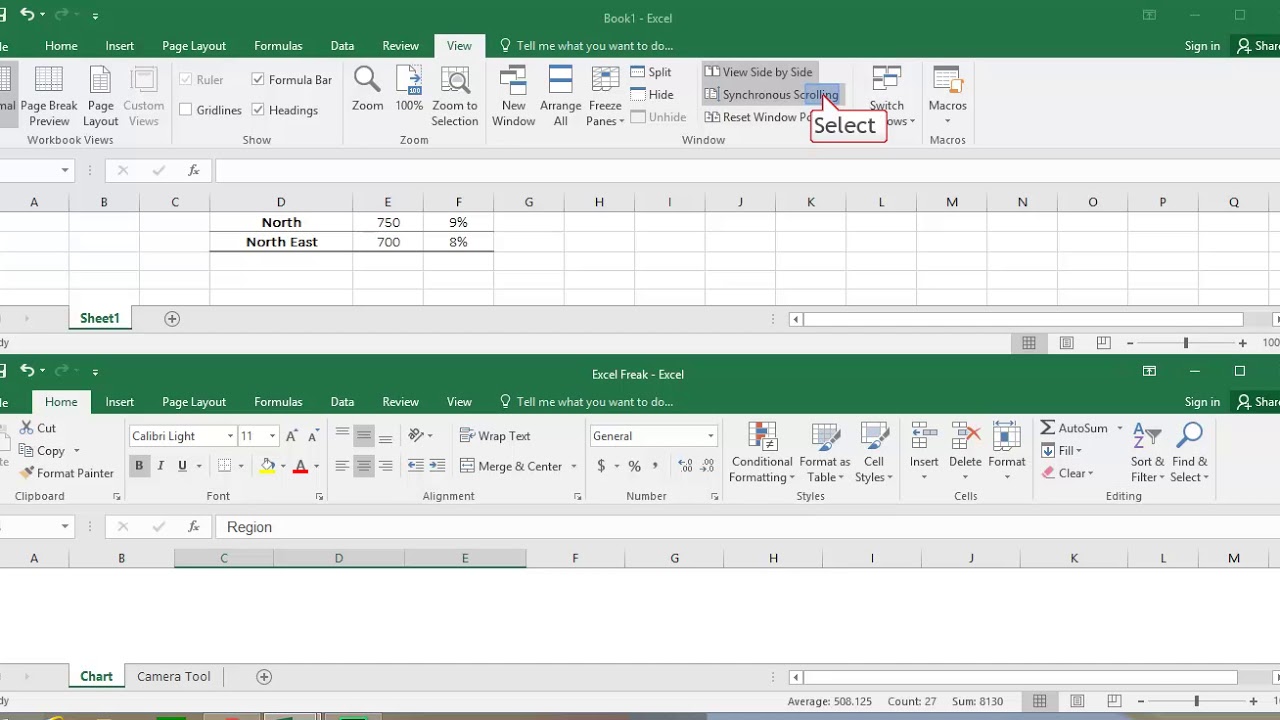The image size is (1280, 720).
Task: Toggle Italic in Excel Freak Font group
Action: [x=160, y=466]
